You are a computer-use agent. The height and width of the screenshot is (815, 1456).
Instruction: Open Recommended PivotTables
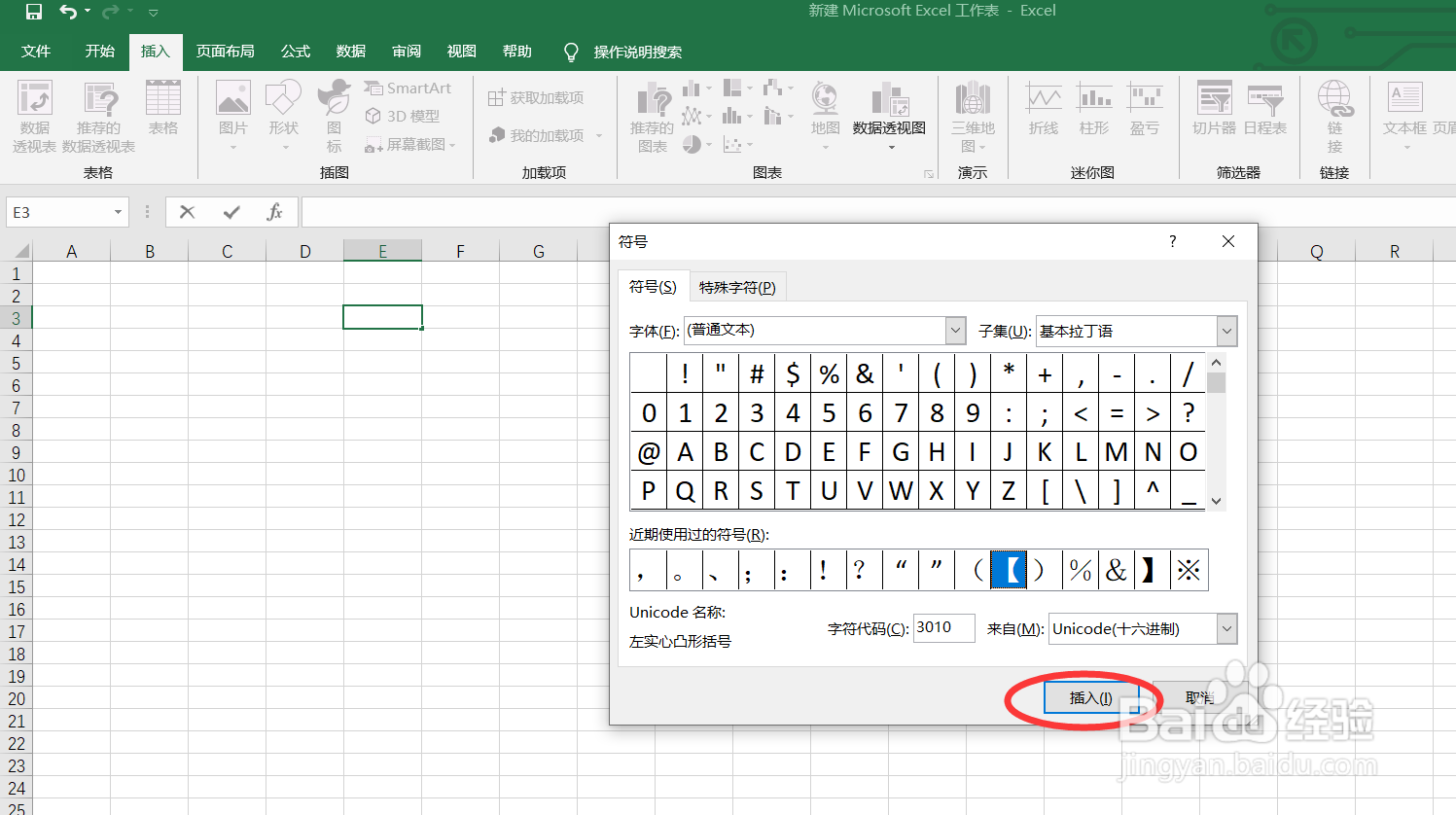[x=99, y=117]
